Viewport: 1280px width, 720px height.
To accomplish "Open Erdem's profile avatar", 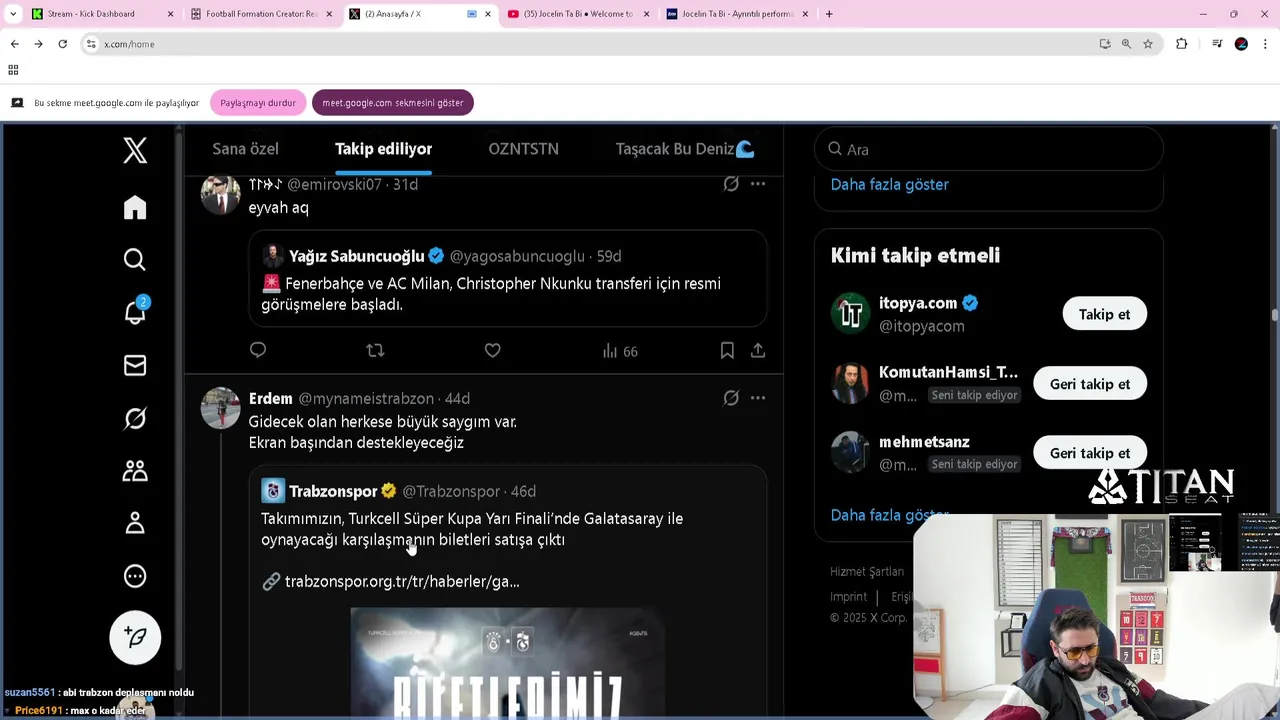I will (x=220, y=408).
